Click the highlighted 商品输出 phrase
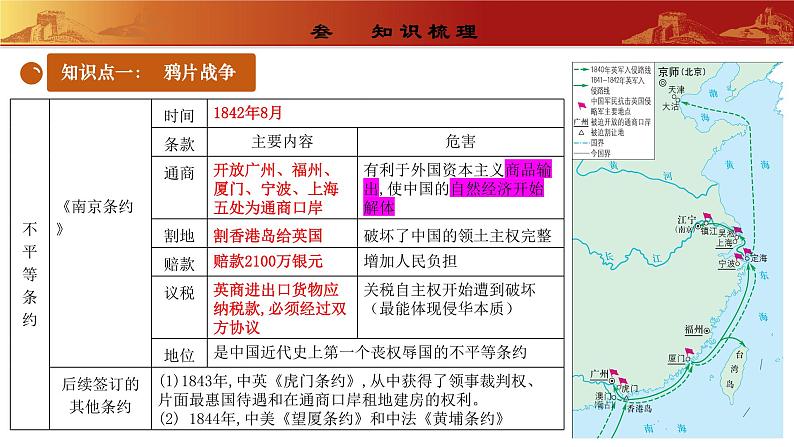 (x=528, y=170)
